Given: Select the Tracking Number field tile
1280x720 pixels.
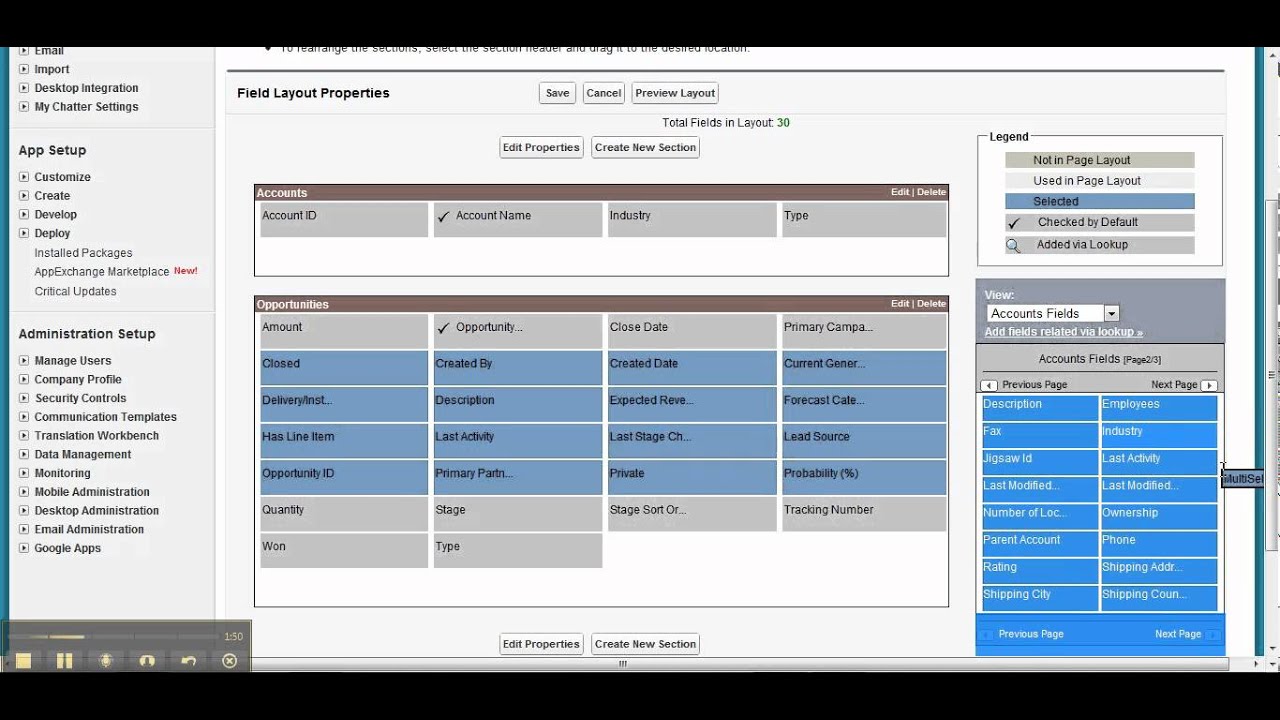Looking at the screenshot, I should tap(864, 514).
